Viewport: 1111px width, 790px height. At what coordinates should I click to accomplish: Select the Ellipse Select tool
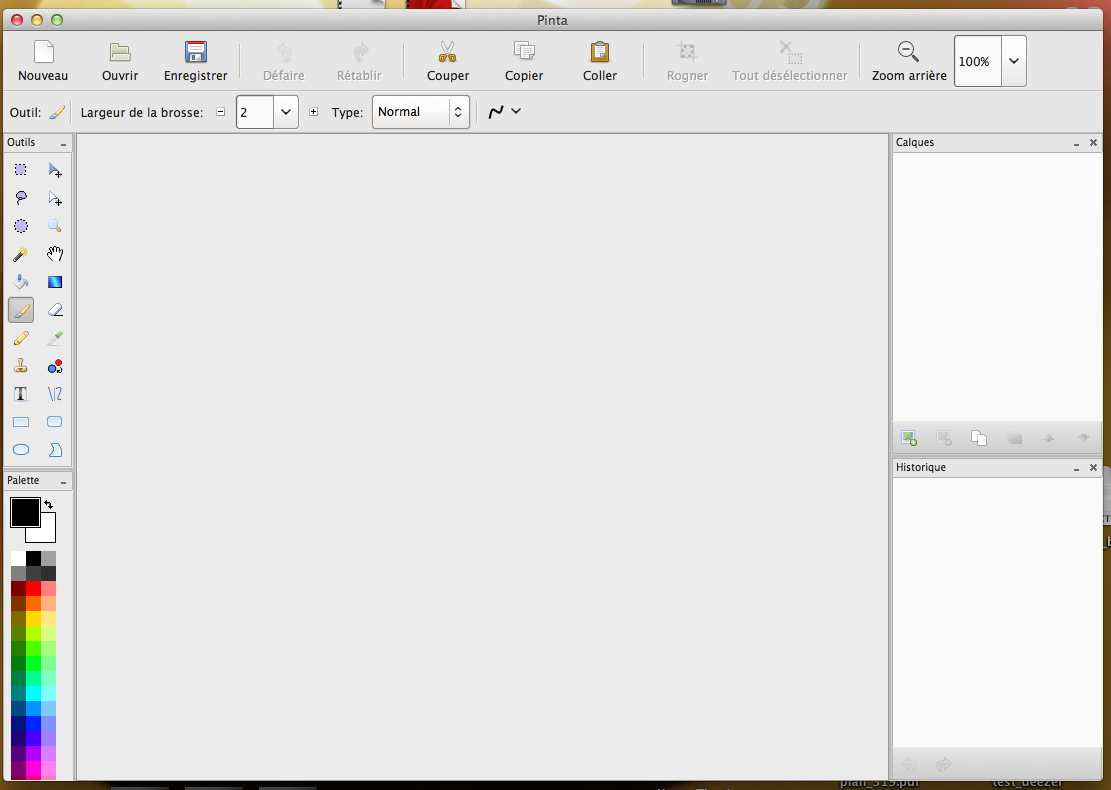click(x=21, y=226)
